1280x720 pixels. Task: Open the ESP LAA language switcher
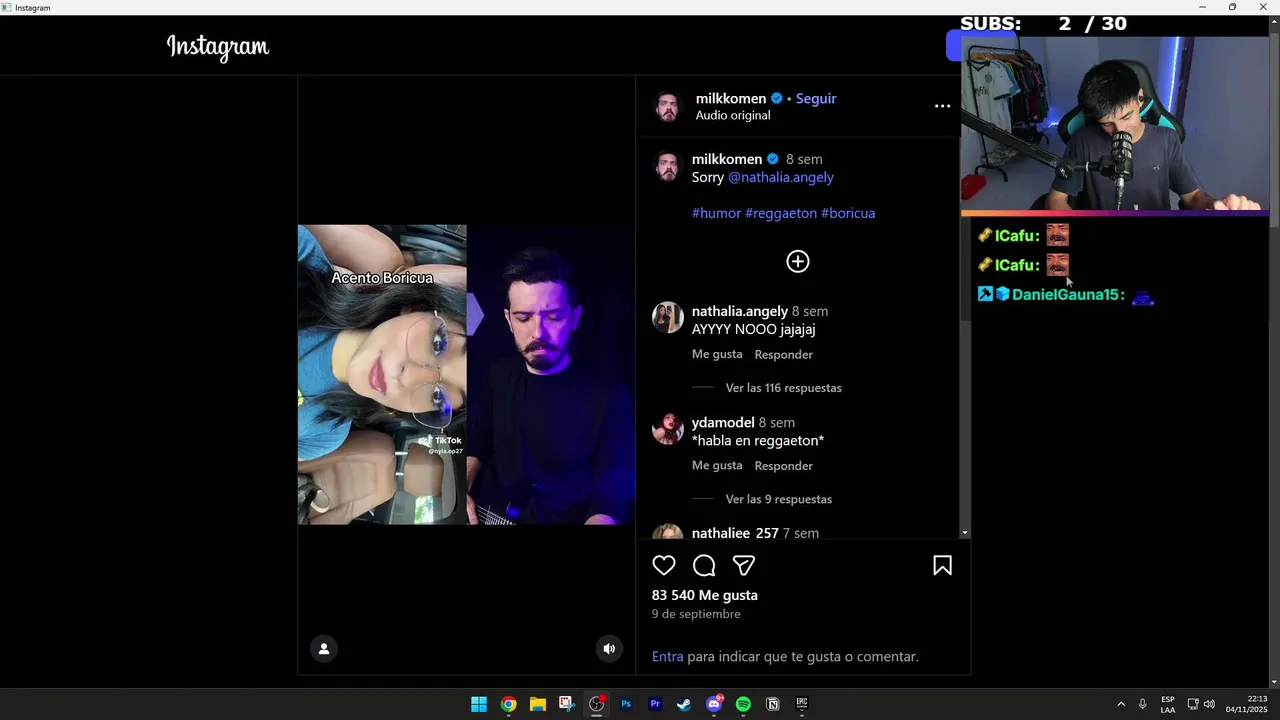pyautogui.click(x=1168, y=704)
